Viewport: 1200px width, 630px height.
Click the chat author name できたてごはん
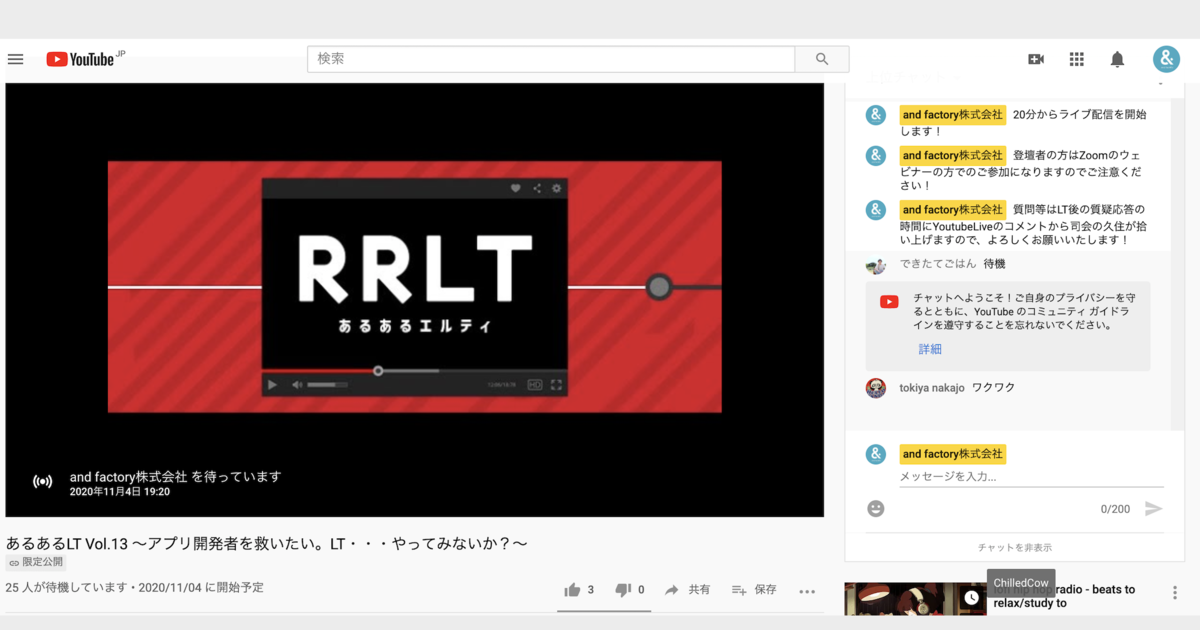coord(937,264)
